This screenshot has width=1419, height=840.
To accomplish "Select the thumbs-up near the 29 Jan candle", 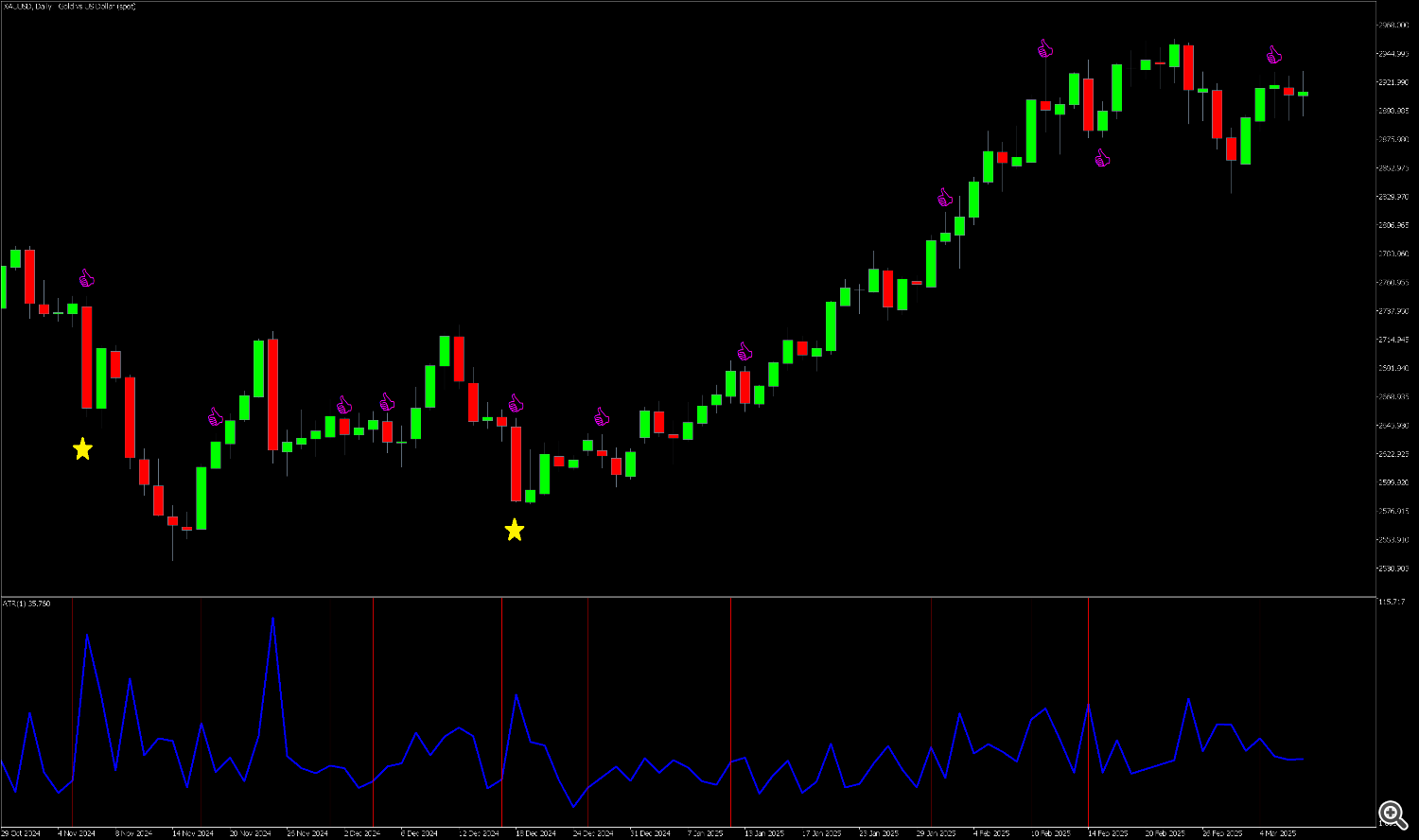I will (x=944, y=198).
